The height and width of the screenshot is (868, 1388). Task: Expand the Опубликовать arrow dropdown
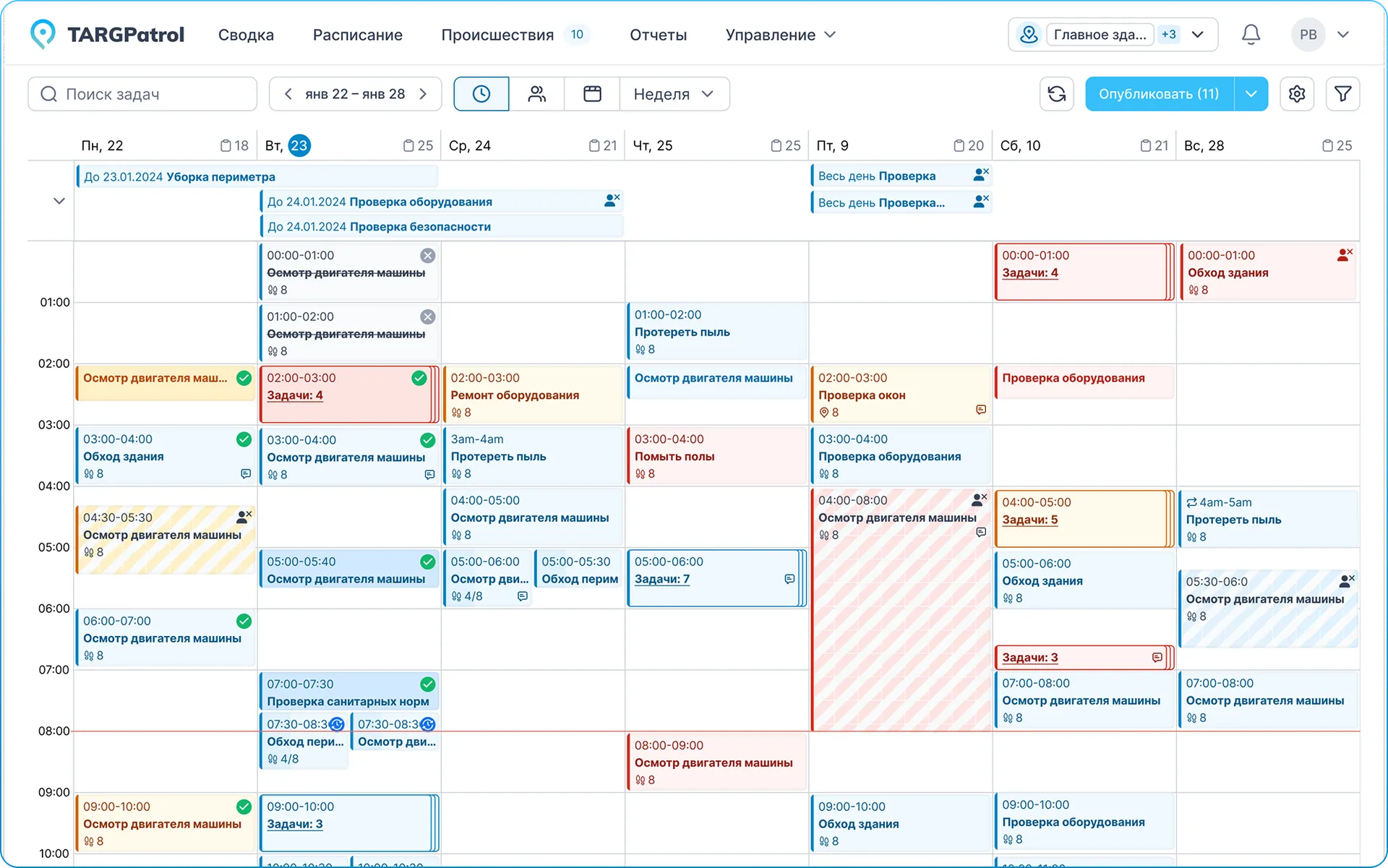point(1251,94)
